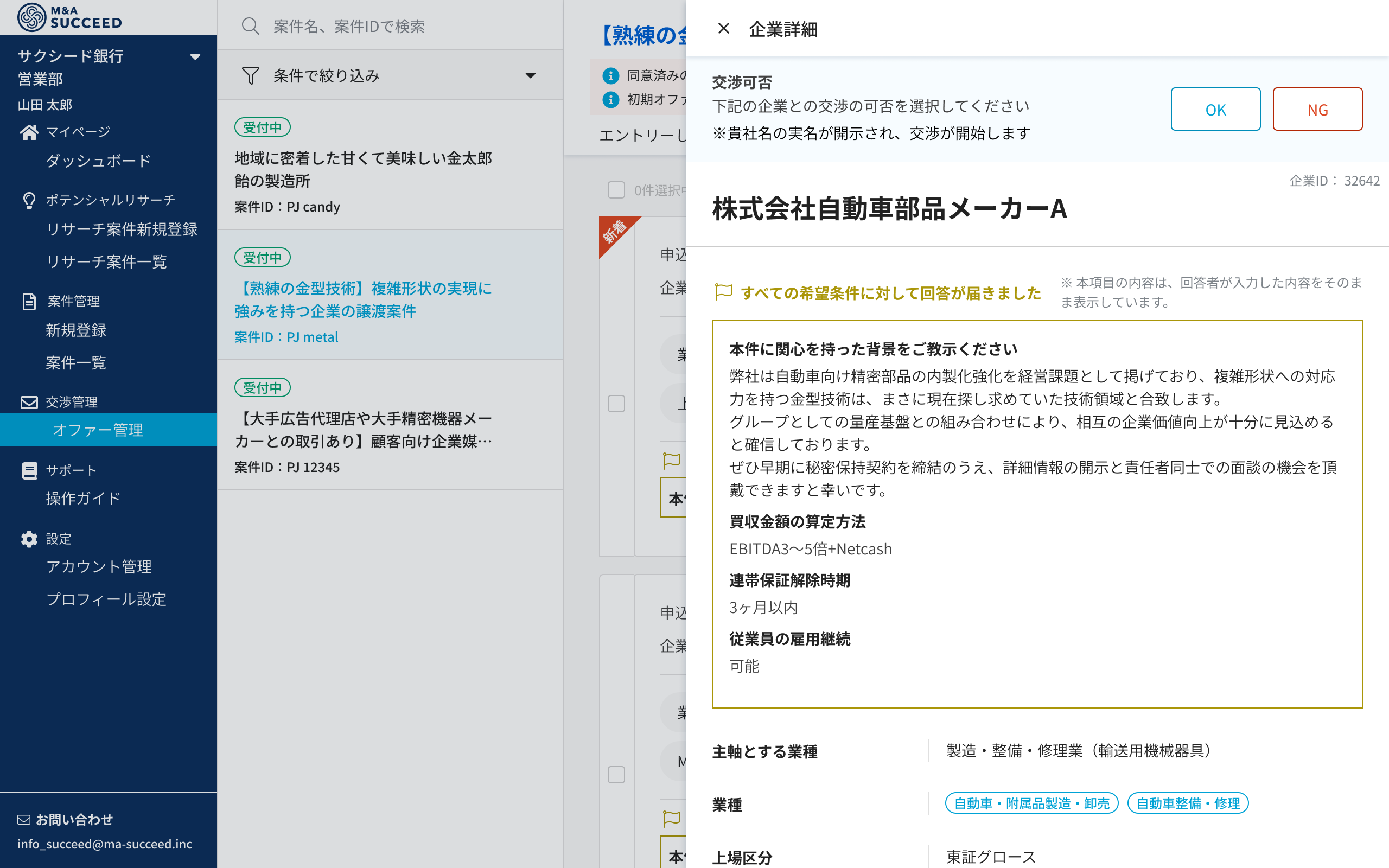The image size is (1389, 868).
Task: Expand the 条件で絞り込み filter dropdown
Action: tap(530, 76)
